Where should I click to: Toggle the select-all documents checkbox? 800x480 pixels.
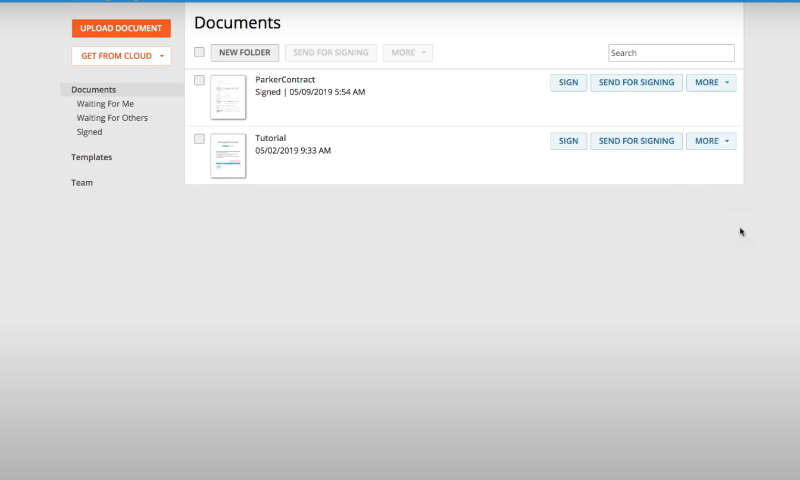(199, 52)
